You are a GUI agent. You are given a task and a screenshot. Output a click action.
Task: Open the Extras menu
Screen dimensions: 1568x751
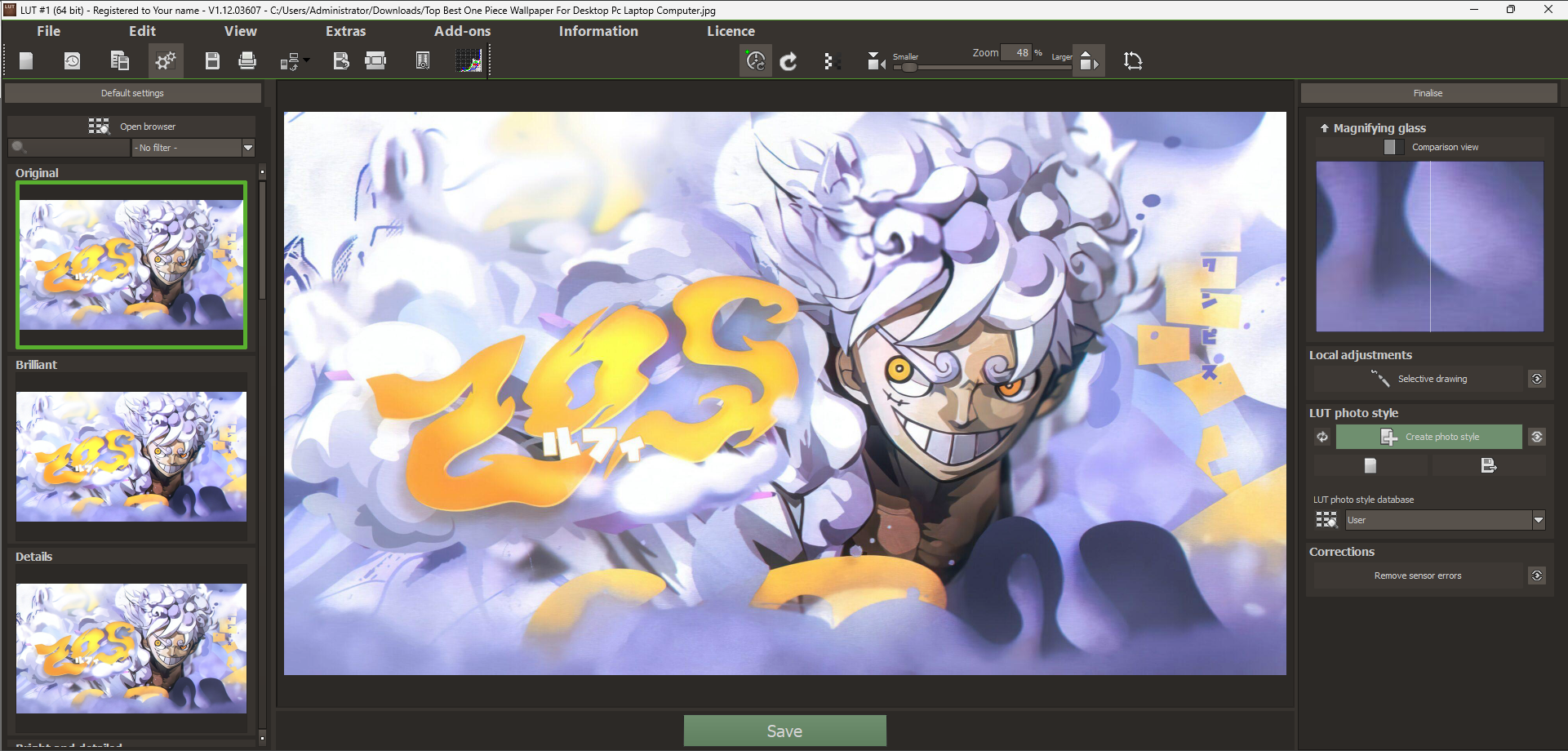click(346, 31)
